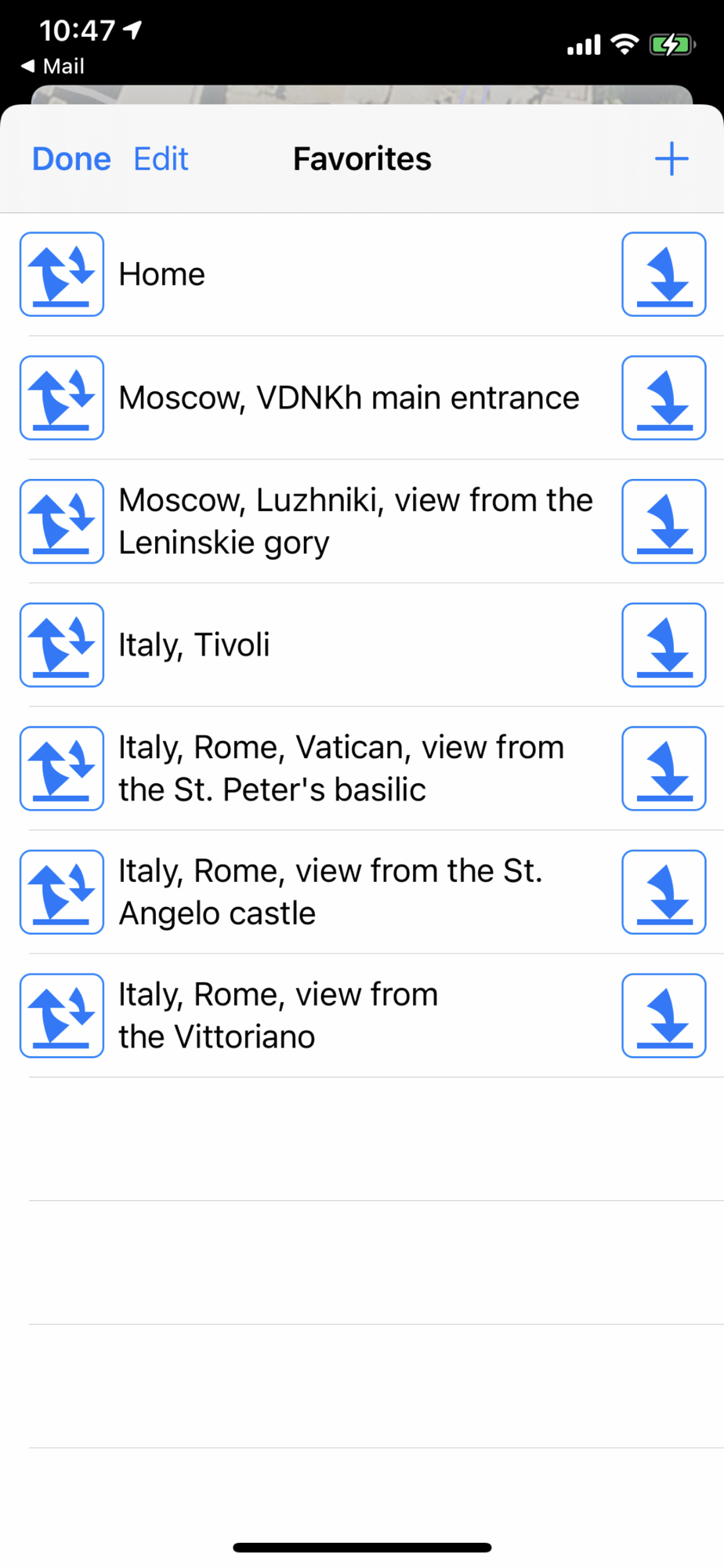Open Italy, Rome St. Angelo castle favorite
The height and width of the screenshot is (1568, 724).
pos(330,892)
